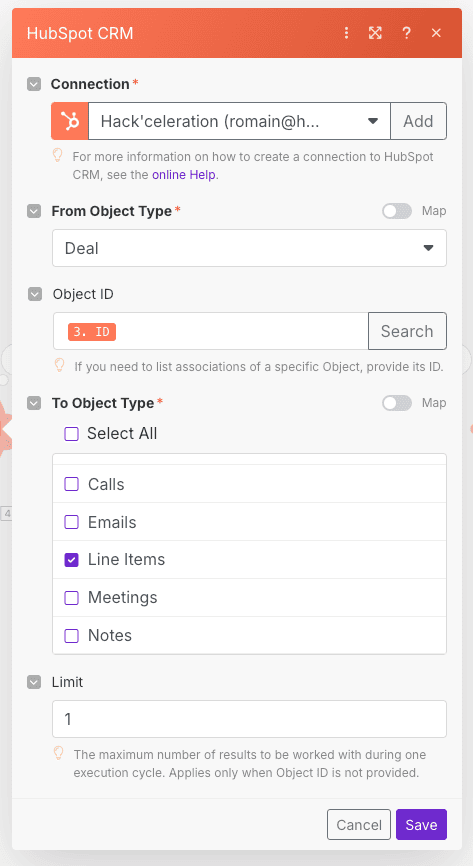Check the Notes checkbox
This screenshot has width=473, height=866.
pos(72,636)
